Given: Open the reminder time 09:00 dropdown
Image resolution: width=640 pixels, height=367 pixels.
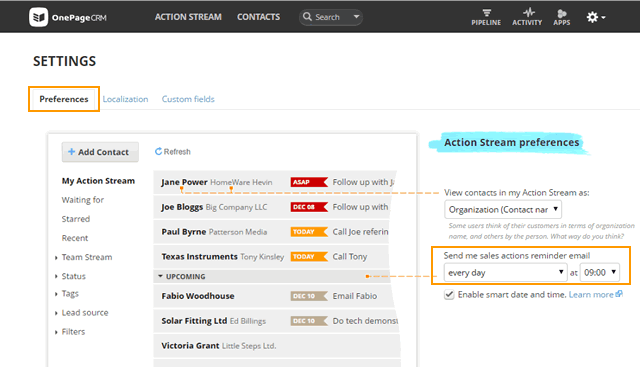Looking at the screenshot, I should (600, 272).
